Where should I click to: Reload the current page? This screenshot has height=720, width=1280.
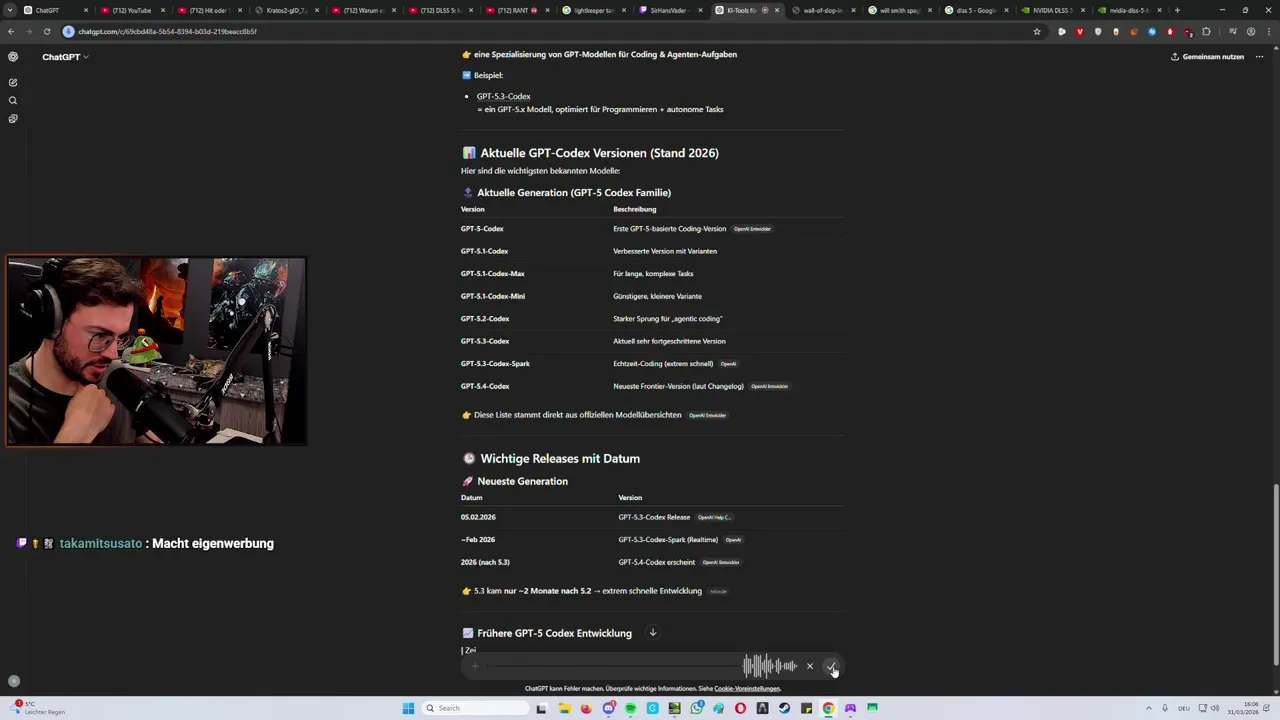click(47, 31)
